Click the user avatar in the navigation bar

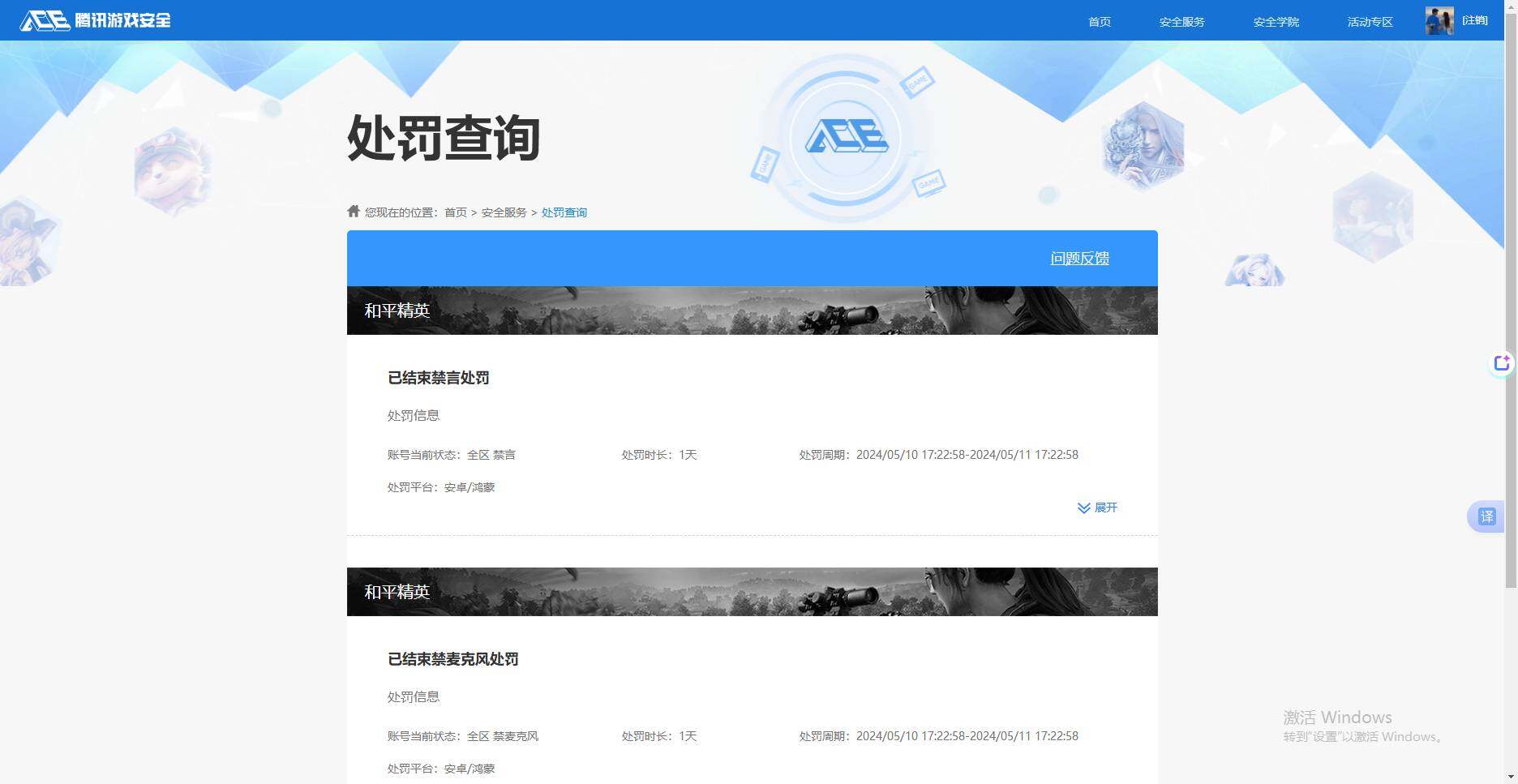click(1438, 20)
